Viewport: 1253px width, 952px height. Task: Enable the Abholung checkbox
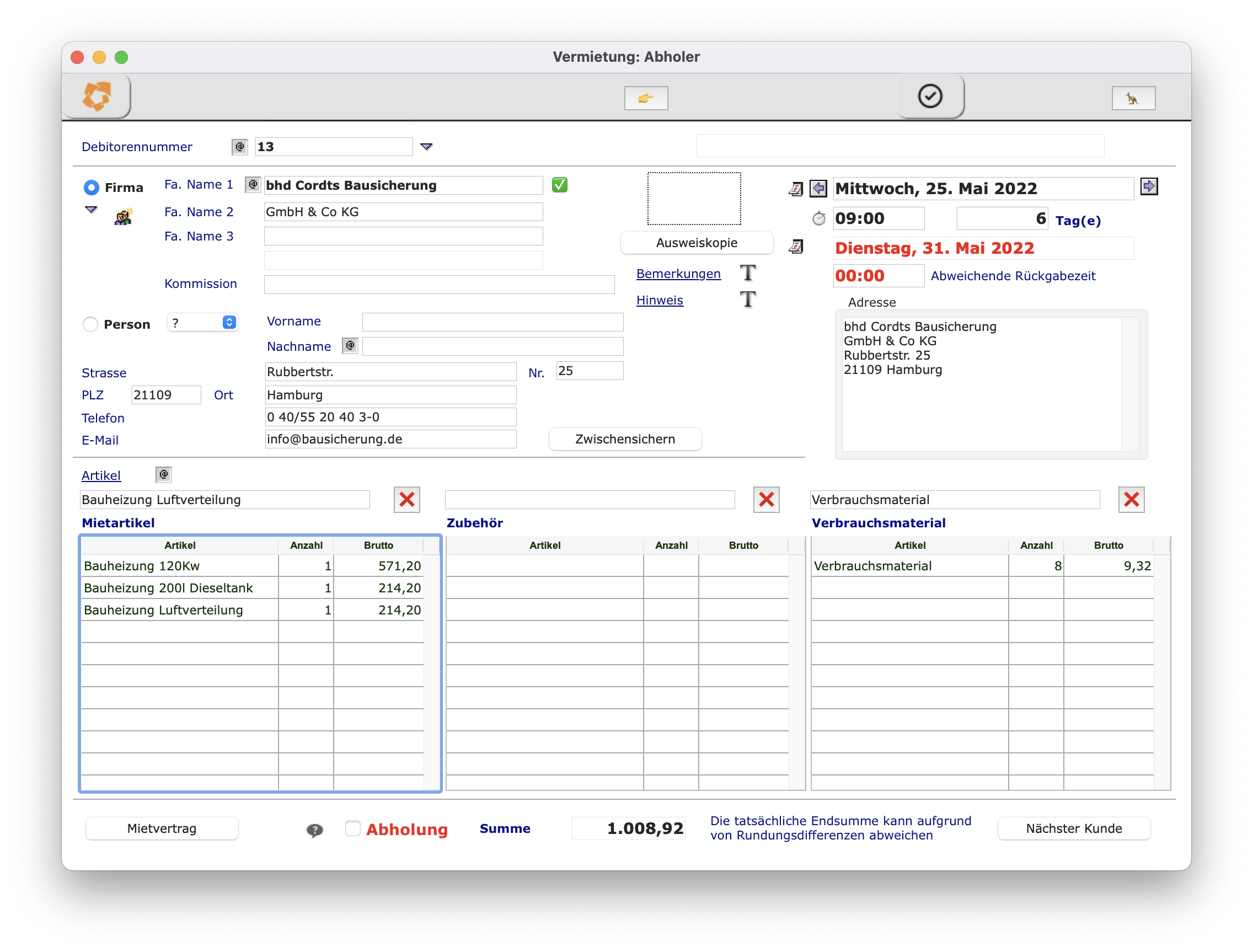pyautogui.click(x=353, y=828)
